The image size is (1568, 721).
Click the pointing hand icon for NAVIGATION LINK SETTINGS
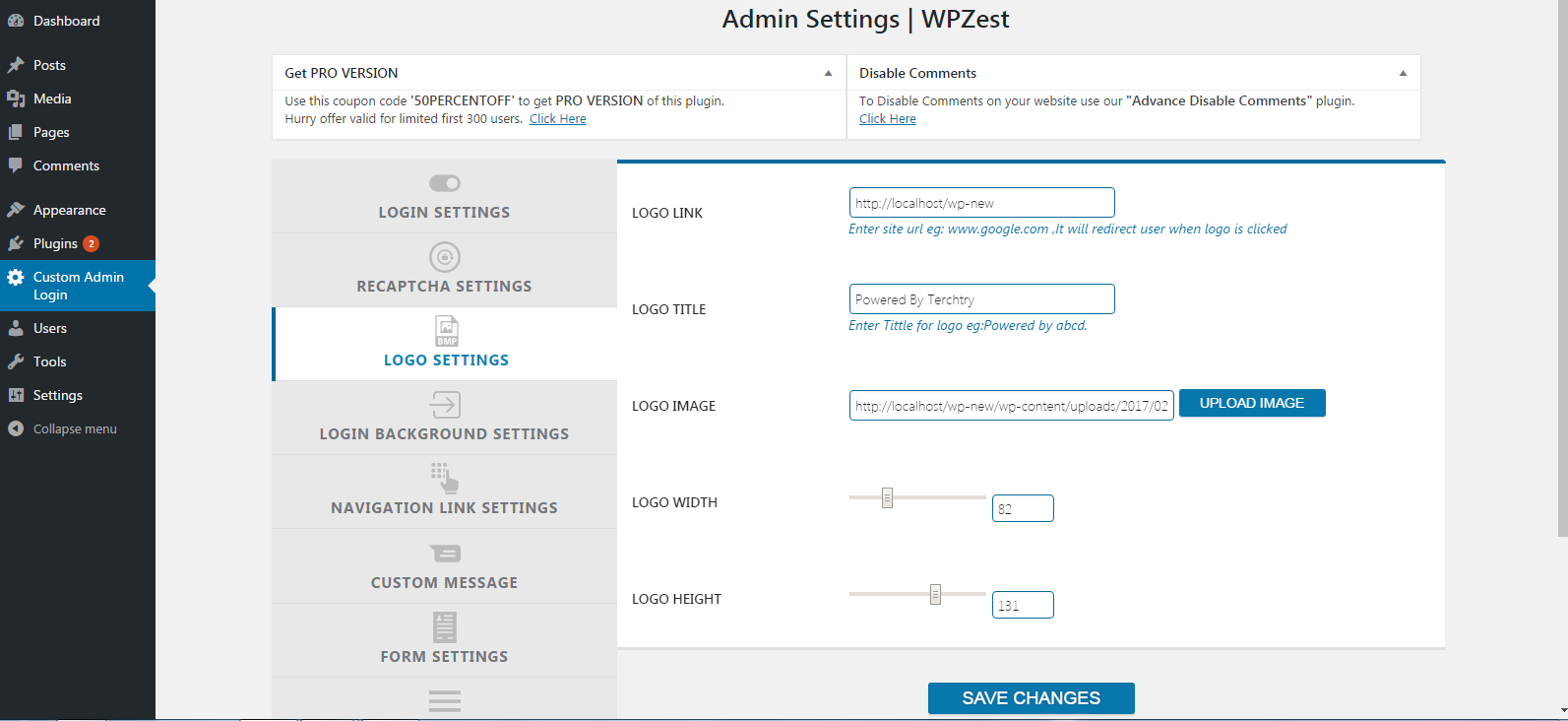444,479
